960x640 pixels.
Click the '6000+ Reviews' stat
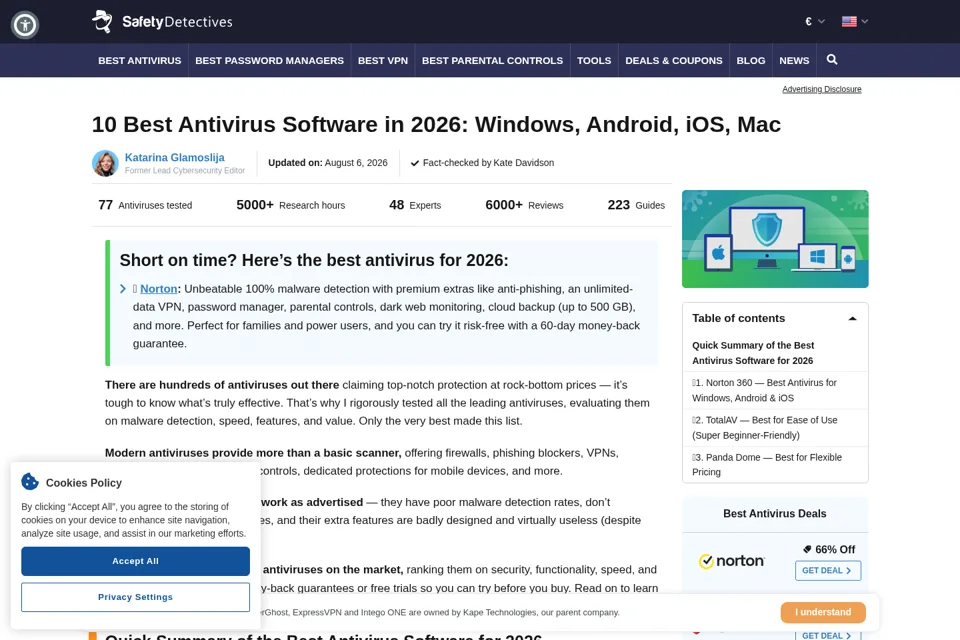[x=524, y=205]
